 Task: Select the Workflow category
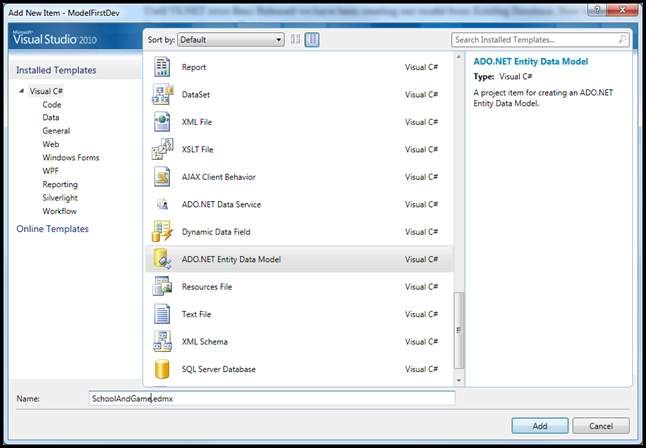59,211
